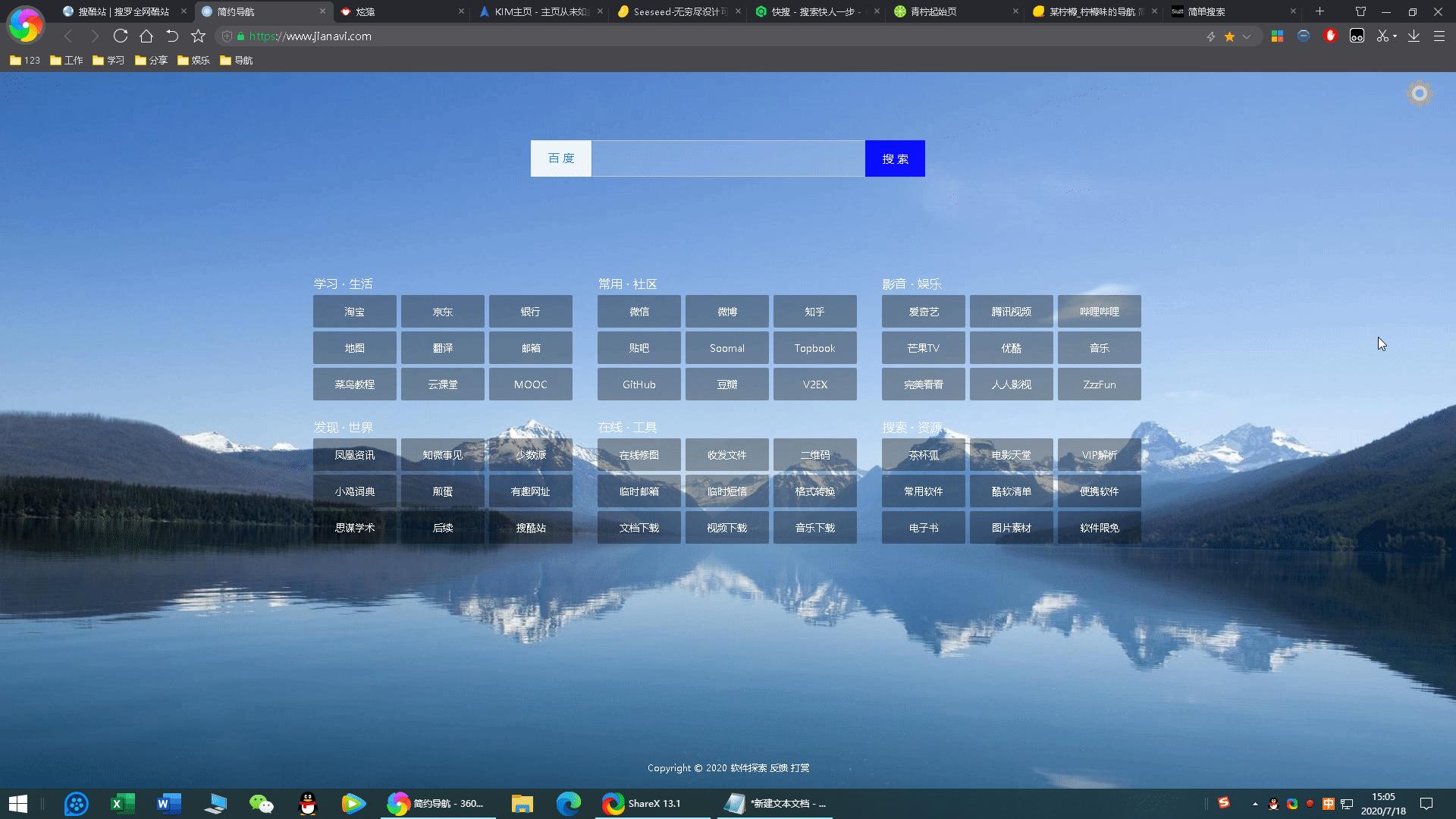Click the lightning speed mode icon
1456x819 pixels.
[1211, 36]
